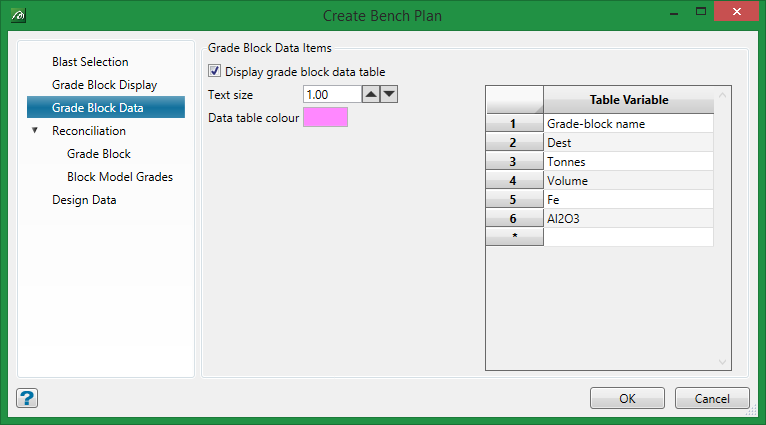766x425 pixels.
Task: Decrease text size with down arrow
Action: click(x=389, y=94)
